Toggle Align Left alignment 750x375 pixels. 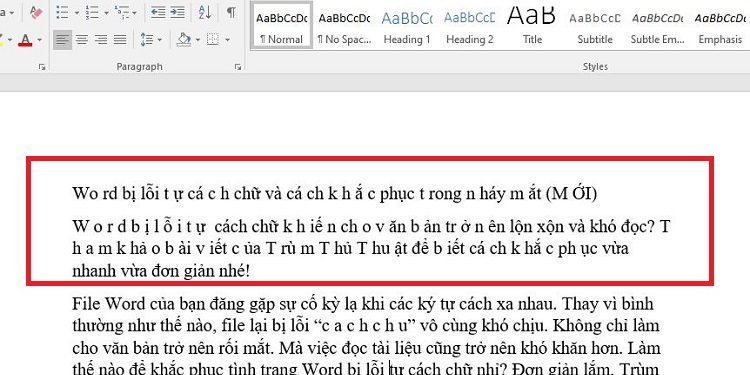(x=62, y=40)
